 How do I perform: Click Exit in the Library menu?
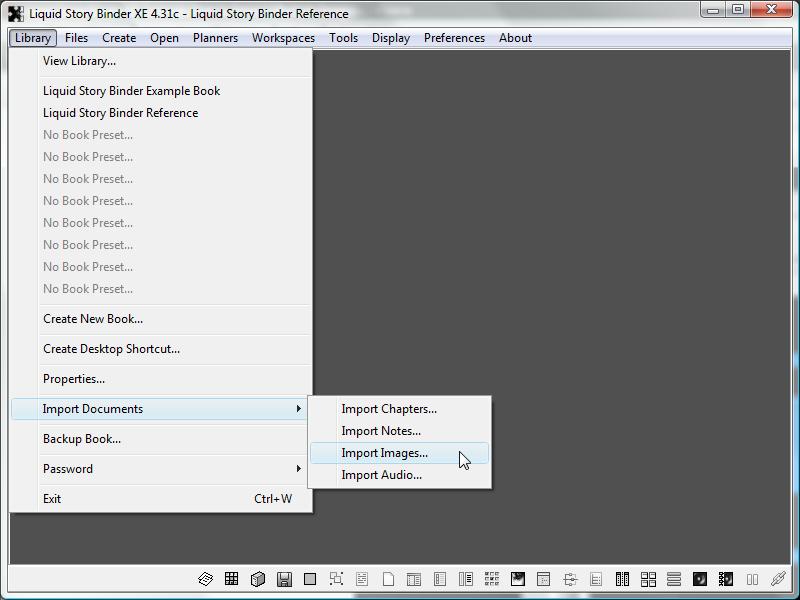click(52, 499)
